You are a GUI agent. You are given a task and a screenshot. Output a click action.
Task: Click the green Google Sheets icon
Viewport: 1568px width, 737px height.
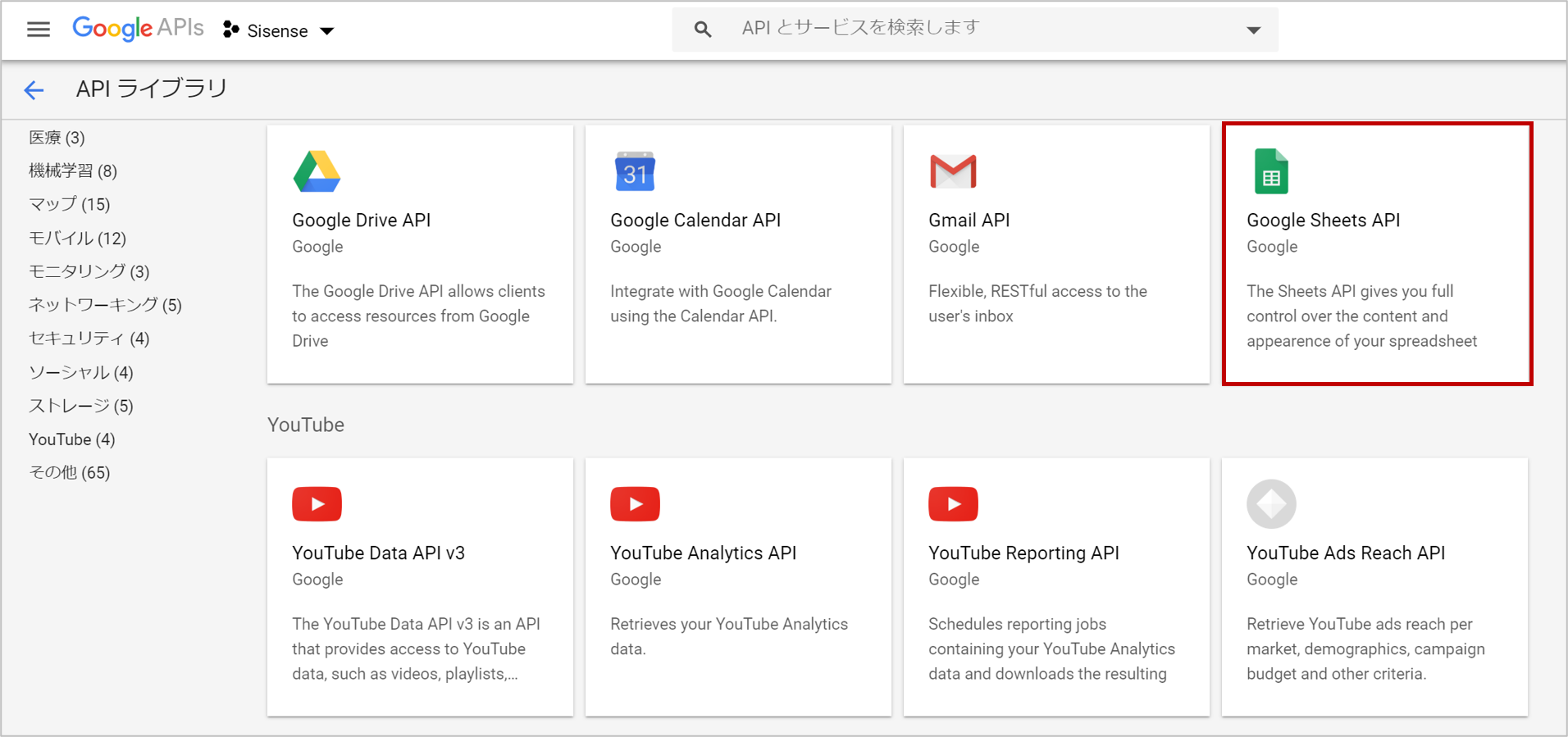(x=1271, y=171)
